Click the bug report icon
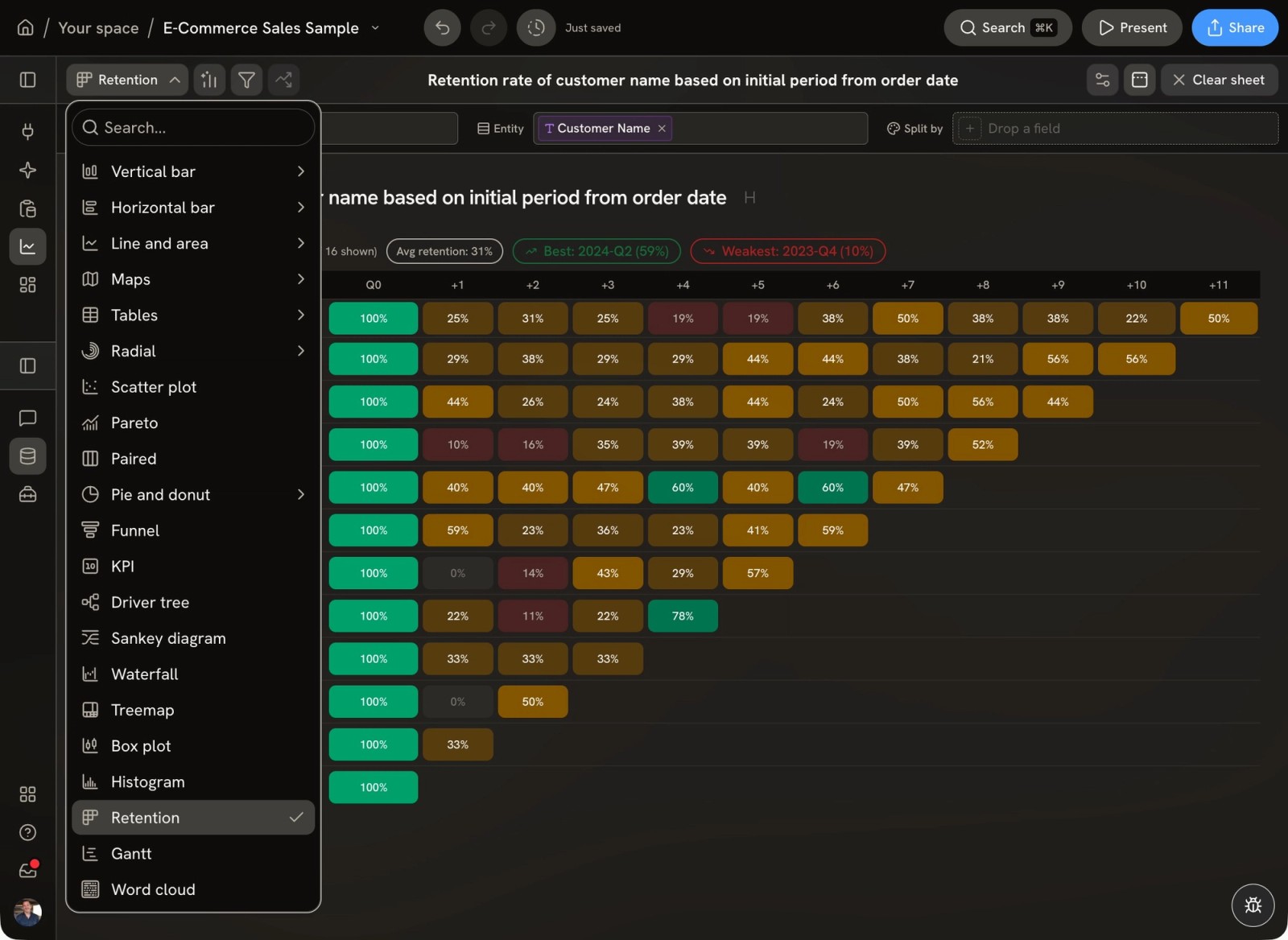The image size is (1288, 940). (x=1253, y=905)
